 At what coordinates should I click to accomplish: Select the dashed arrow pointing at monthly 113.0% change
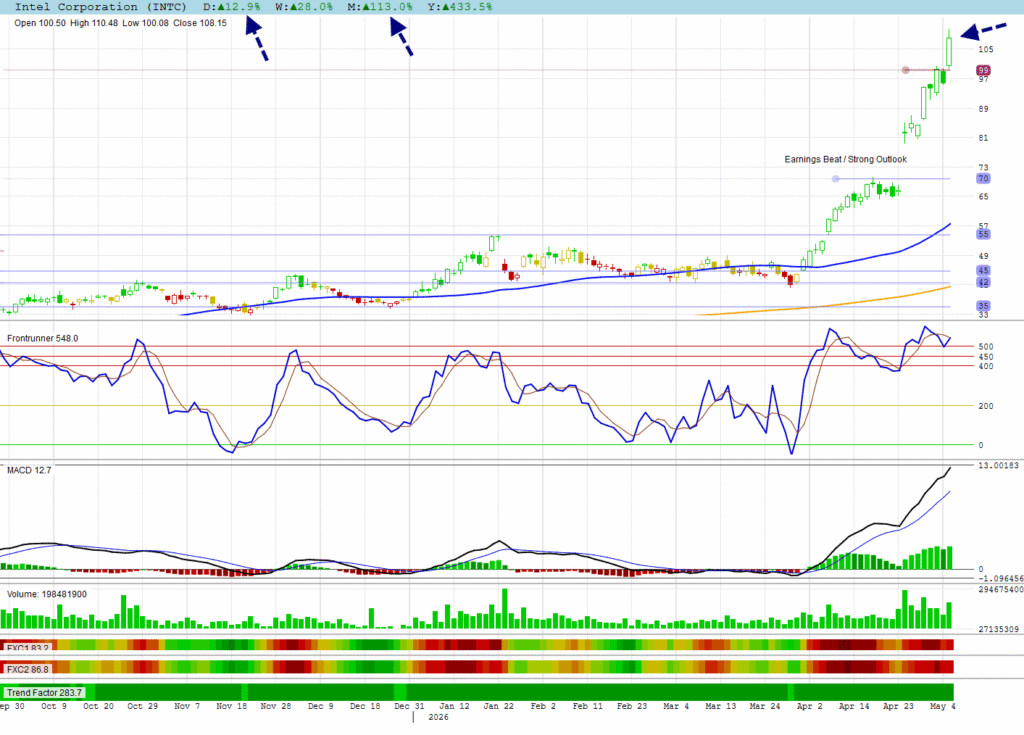402,37
